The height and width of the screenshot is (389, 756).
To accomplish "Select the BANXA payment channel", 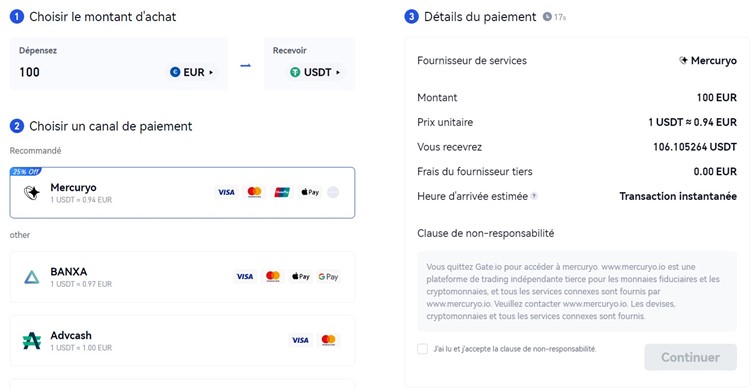I will click(182, 277).
